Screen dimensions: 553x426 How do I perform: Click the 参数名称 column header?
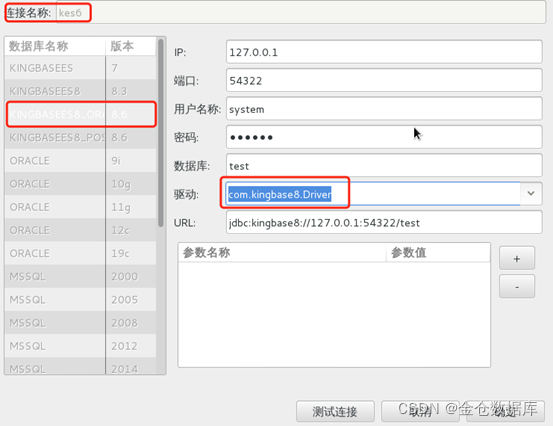(x=282, y=252)
